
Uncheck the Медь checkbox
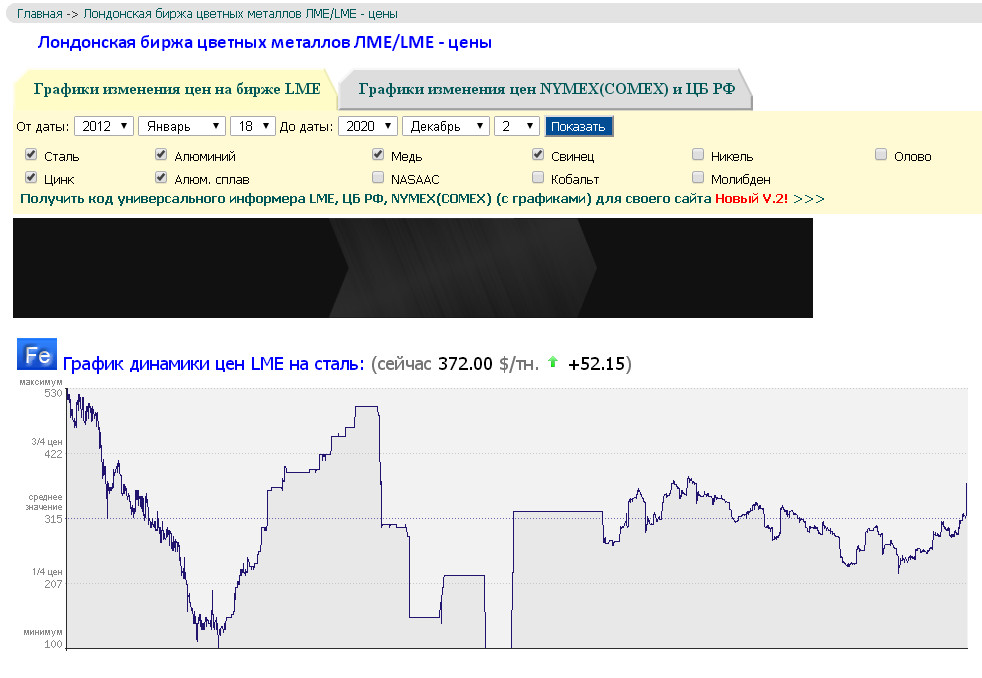(x=378, y=155)
